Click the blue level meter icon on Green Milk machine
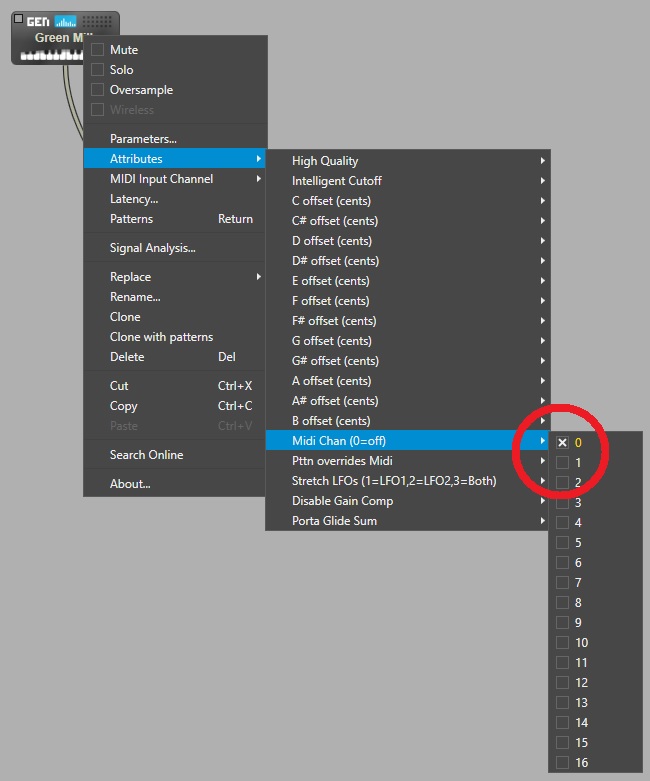 click(x=65, y=21)
